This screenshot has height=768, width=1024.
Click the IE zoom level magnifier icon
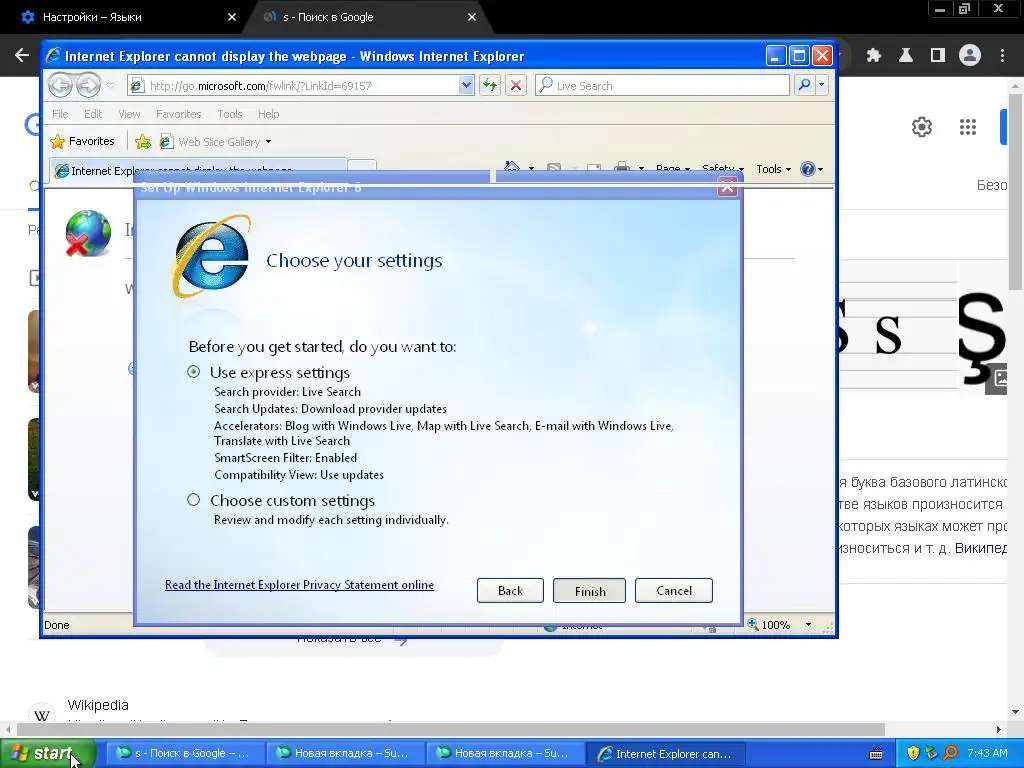[753, 625]
